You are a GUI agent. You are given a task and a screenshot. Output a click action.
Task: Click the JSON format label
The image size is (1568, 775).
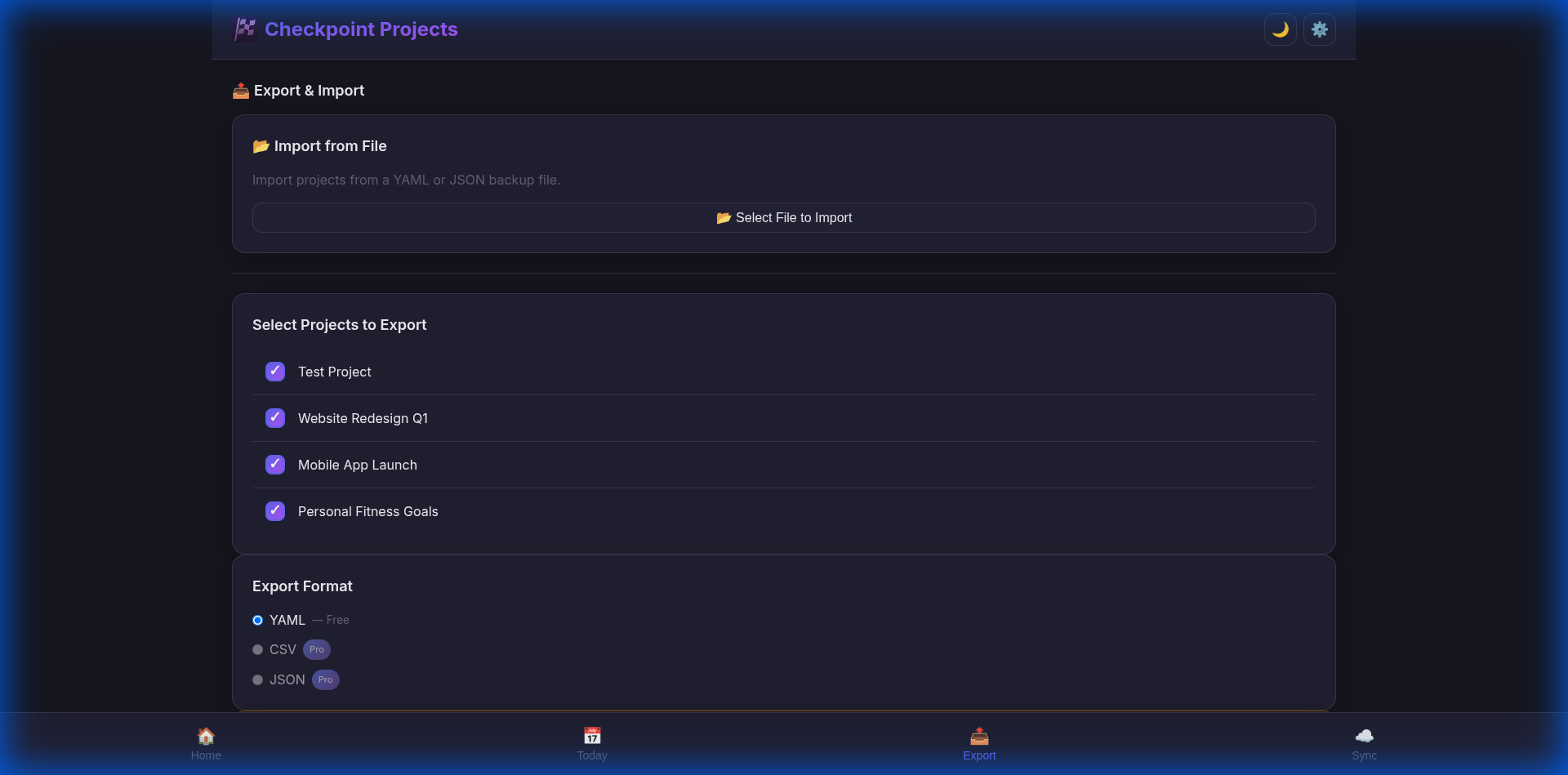287,680
